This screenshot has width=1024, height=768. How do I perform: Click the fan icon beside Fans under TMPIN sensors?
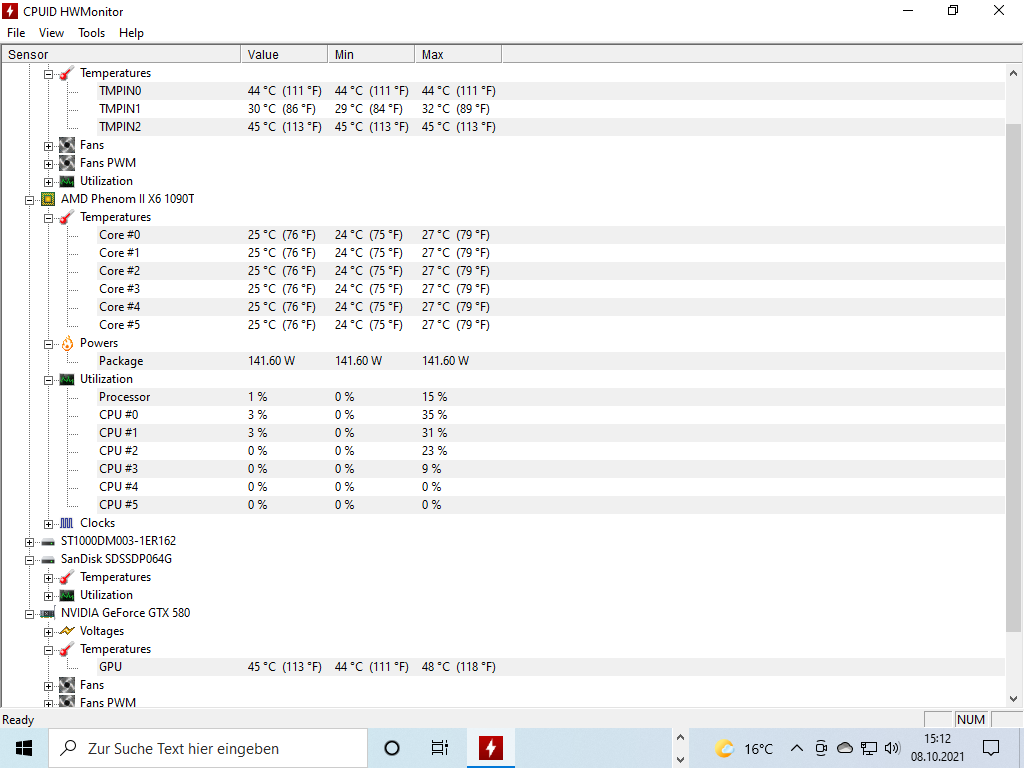[67, 145]
